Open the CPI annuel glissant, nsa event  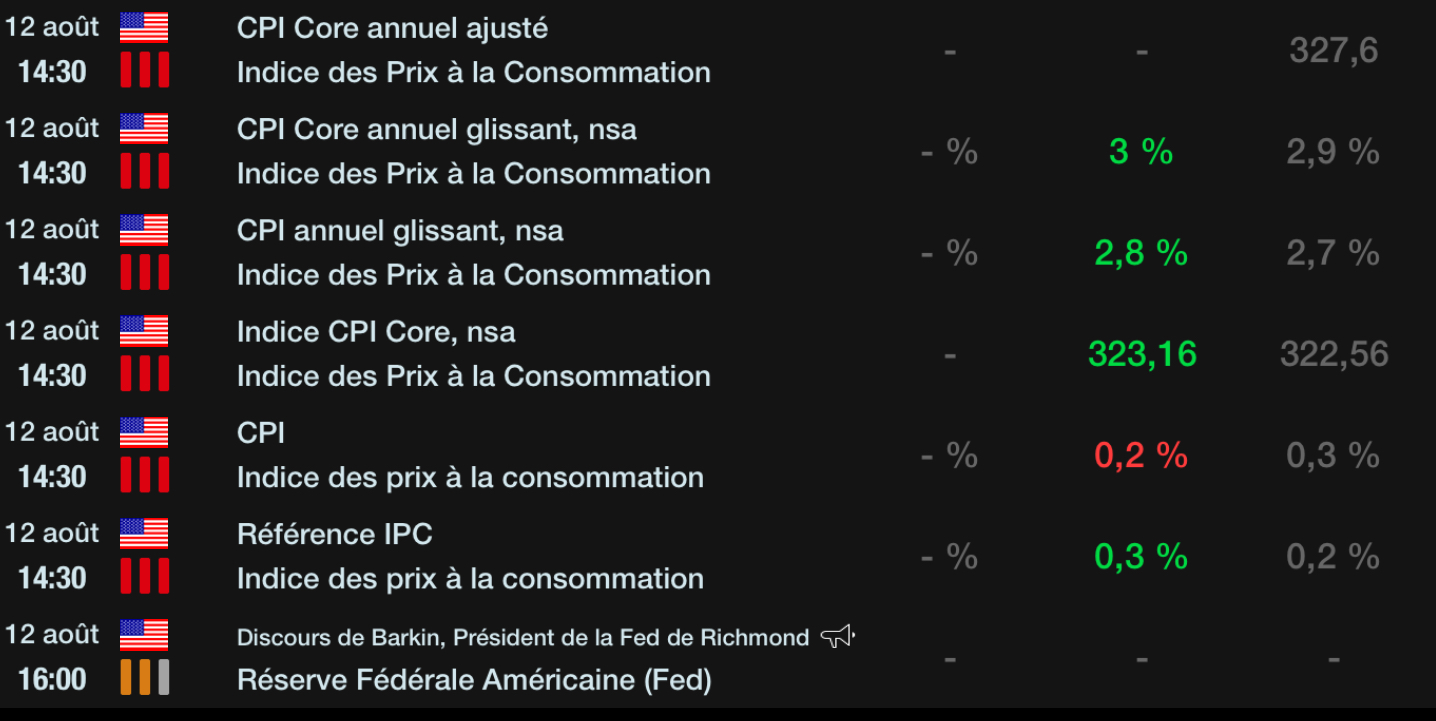(x=400, y=231)
